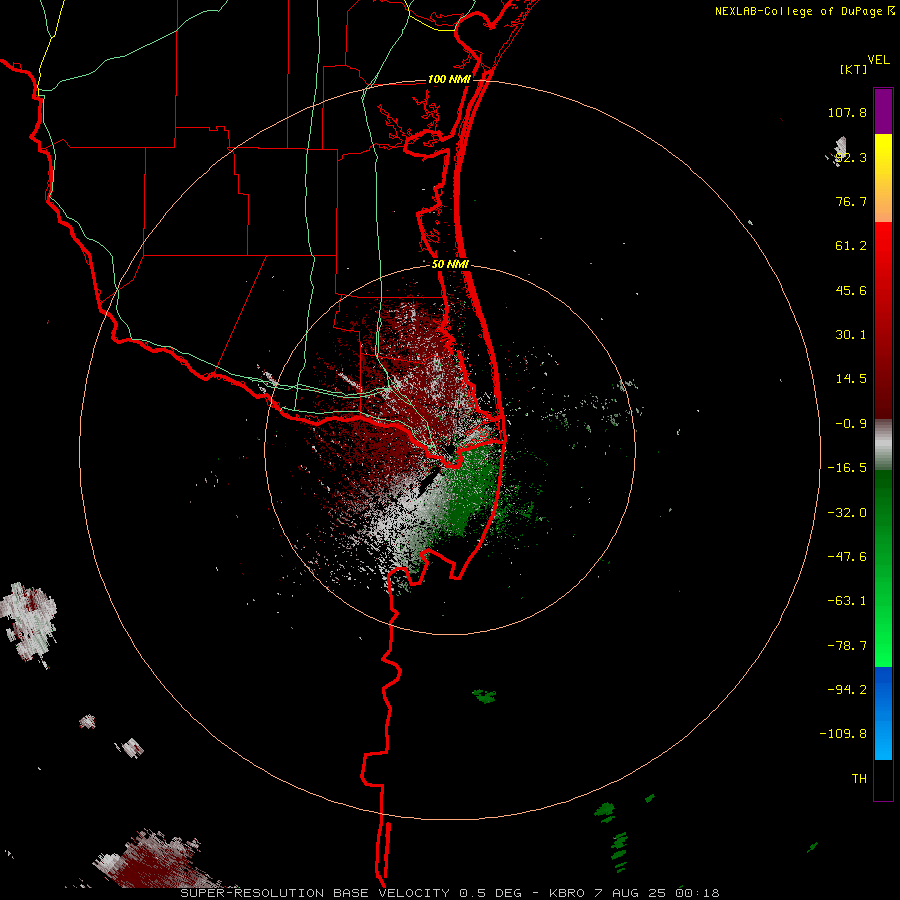The image size is (900, 900).
Task: Click the 50 NMI range ring label
Action: pyautogui.click(x=450, y=265)
